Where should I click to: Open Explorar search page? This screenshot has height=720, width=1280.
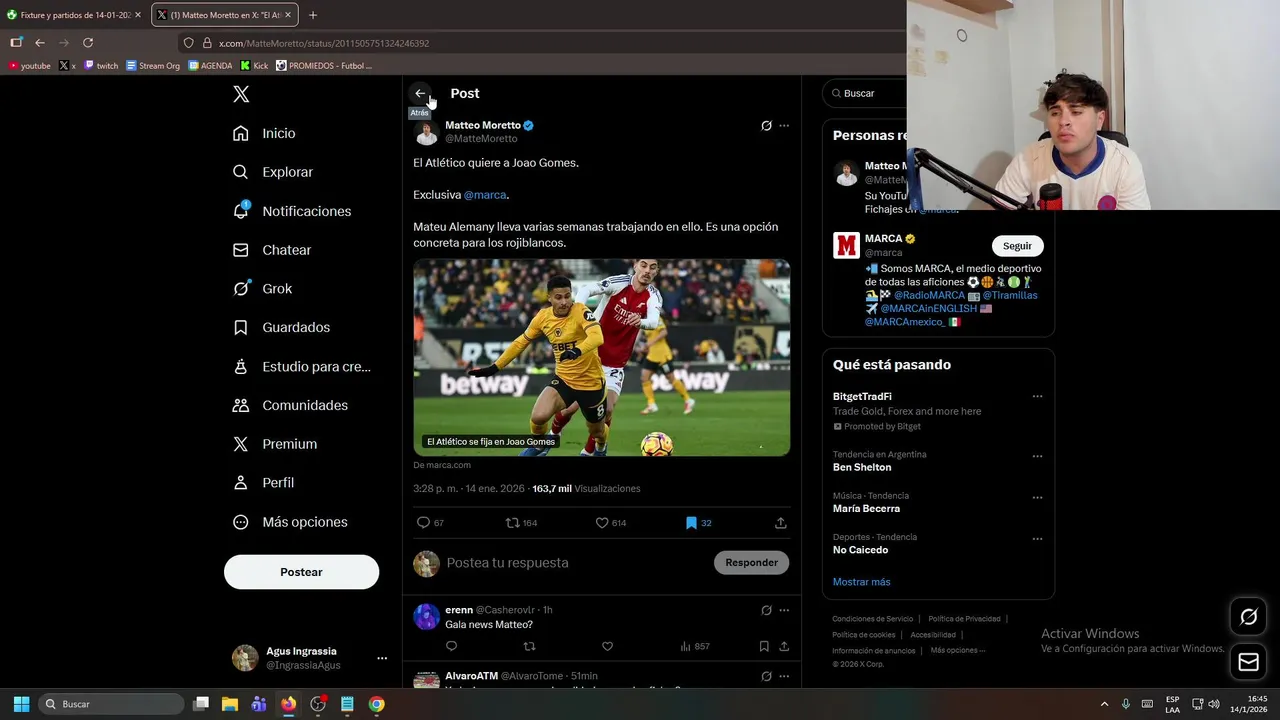click(x=274, y=172)
